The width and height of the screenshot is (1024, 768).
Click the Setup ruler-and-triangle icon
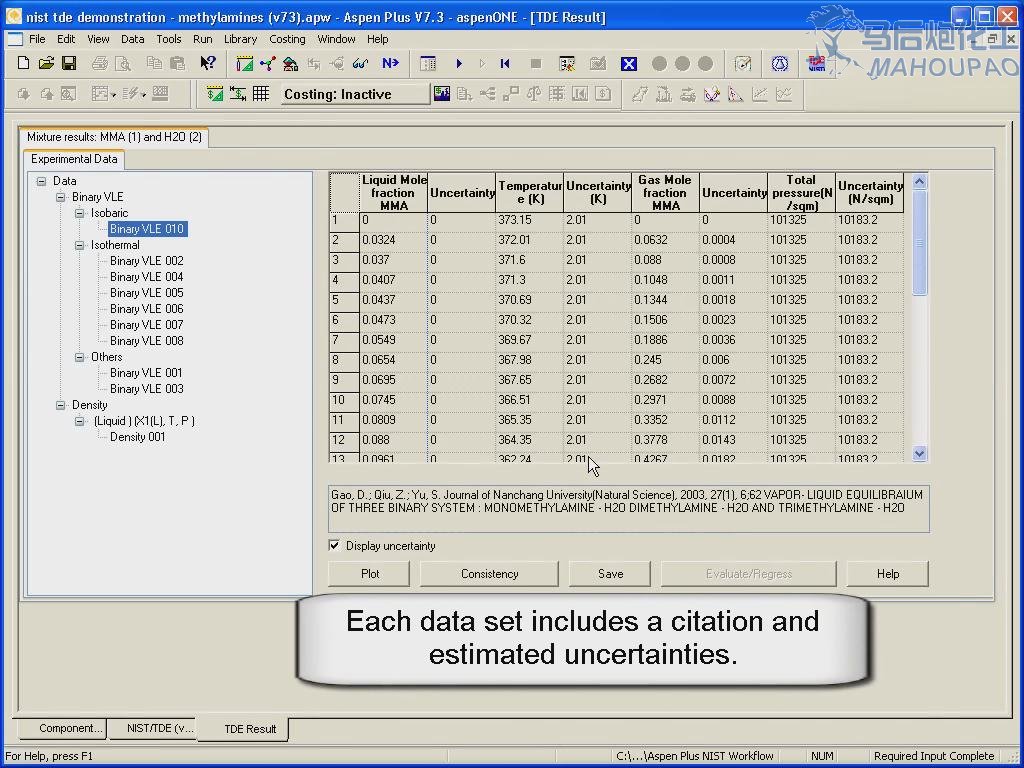click(245, 63)
